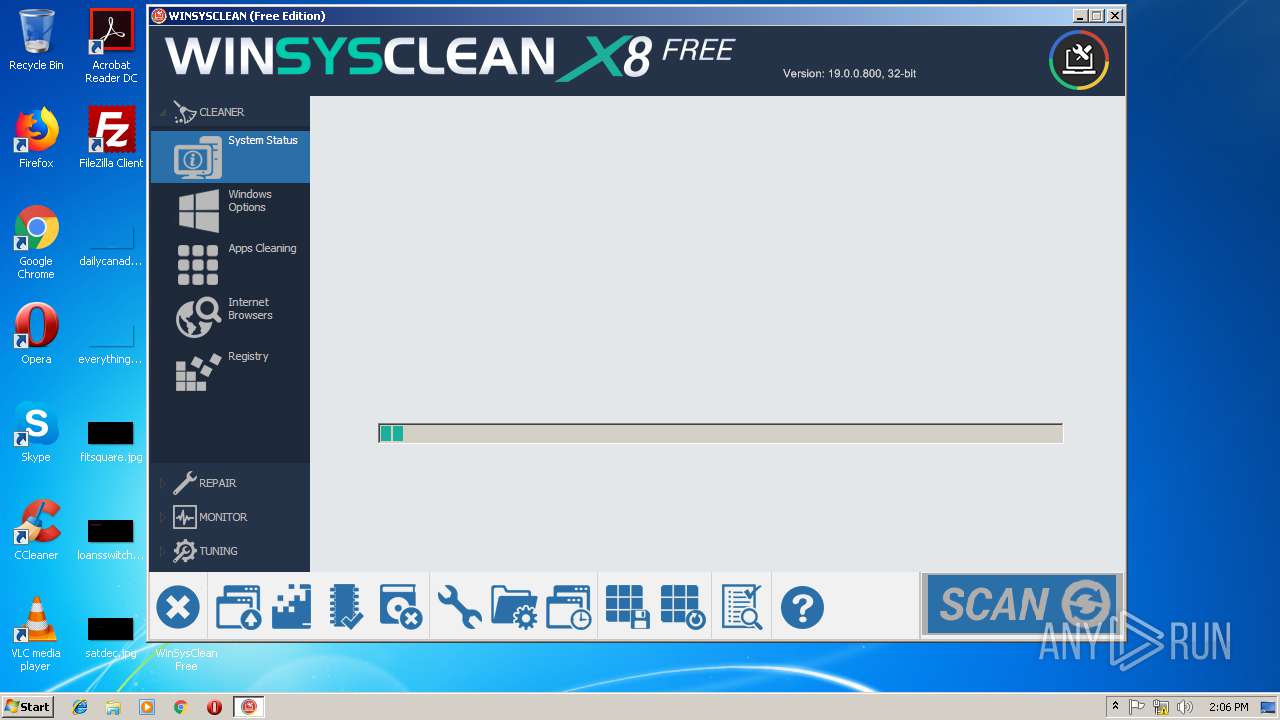
Task: Select WinSysClean taskbar button
Action: (249, 707)
